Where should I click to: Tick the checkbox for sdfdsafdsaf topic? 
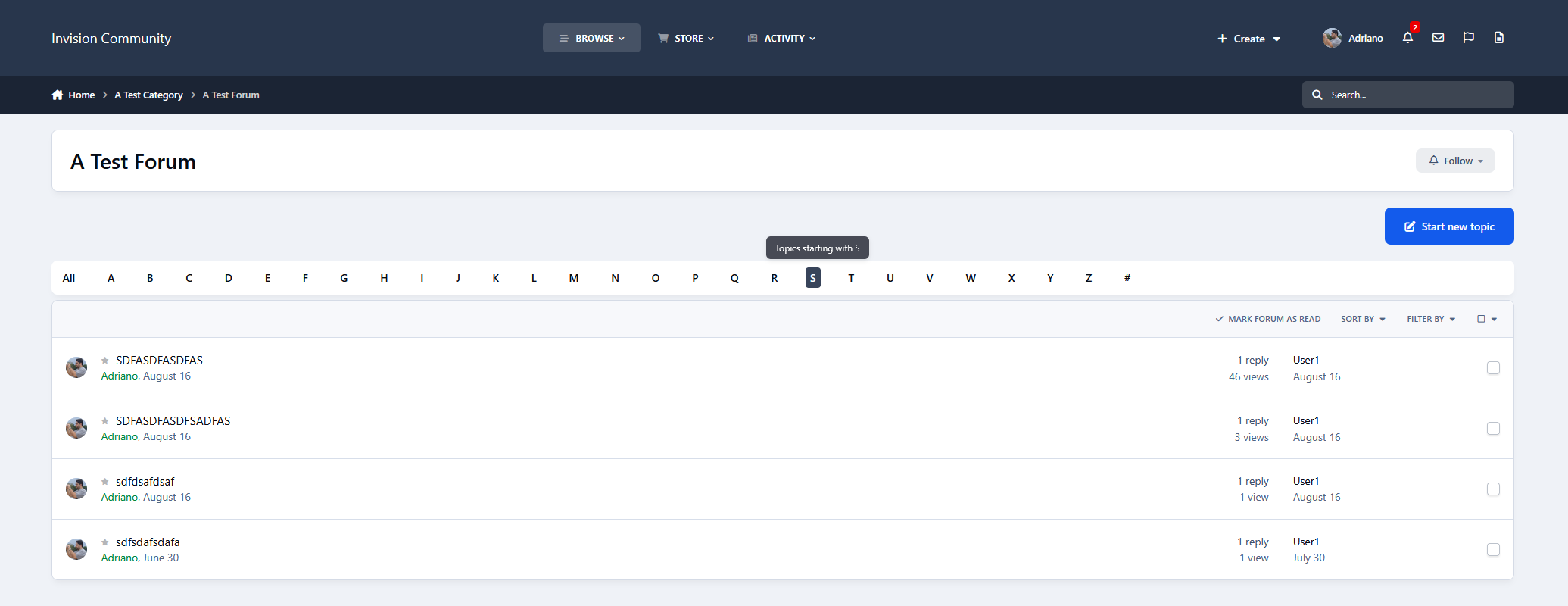pos(1493,489)
